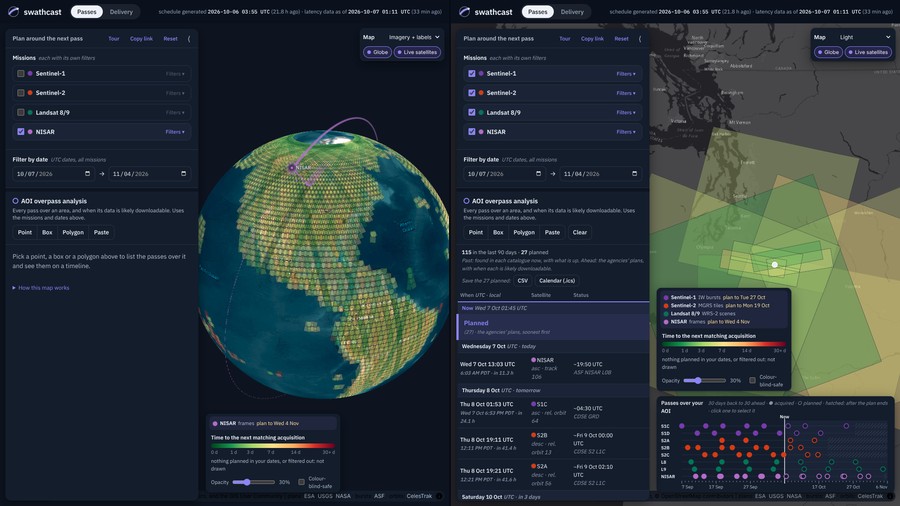Screen dimensions: 900x506
Task: Click Copy link in right window
Action: [592, 38]
